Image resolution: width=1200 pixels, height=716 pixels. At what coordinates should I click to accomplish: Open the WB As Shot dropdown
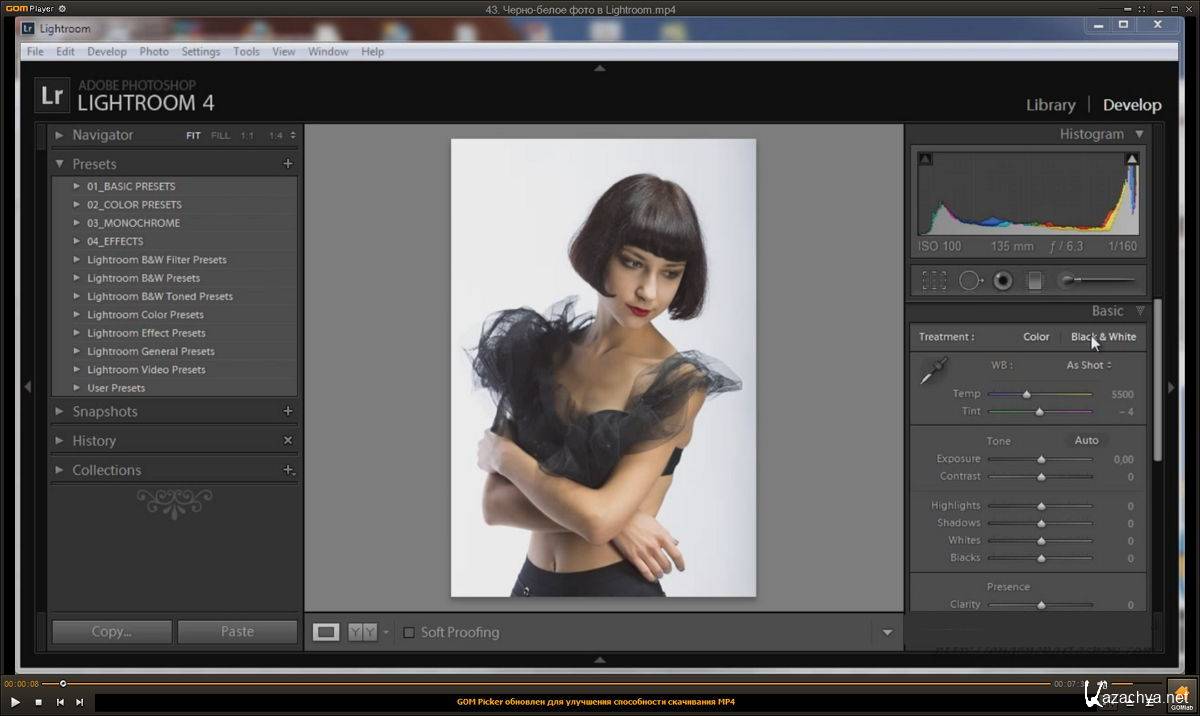pyautogui.click(x=1088, y=365)
